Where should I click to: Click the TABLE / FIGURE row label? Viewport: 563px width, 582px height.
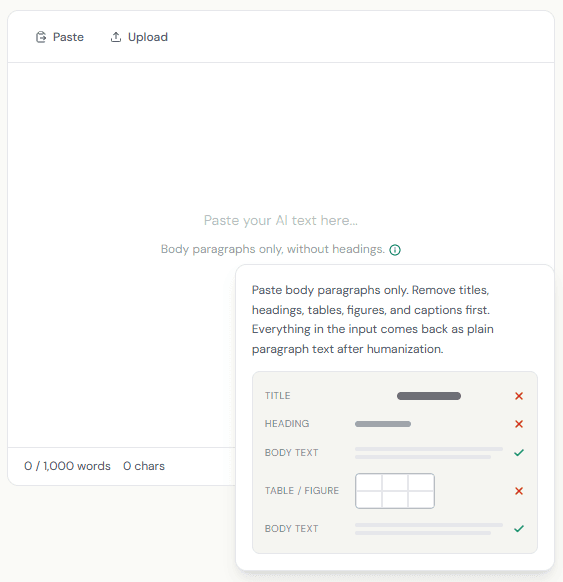(302, 491)
